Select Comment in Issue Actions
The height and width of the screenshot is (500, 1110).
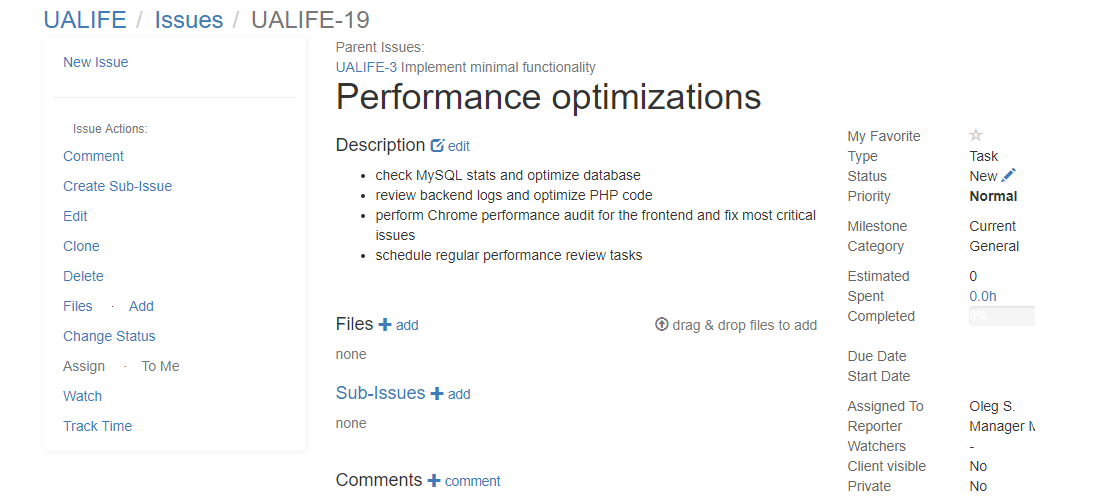coord(93,157)
